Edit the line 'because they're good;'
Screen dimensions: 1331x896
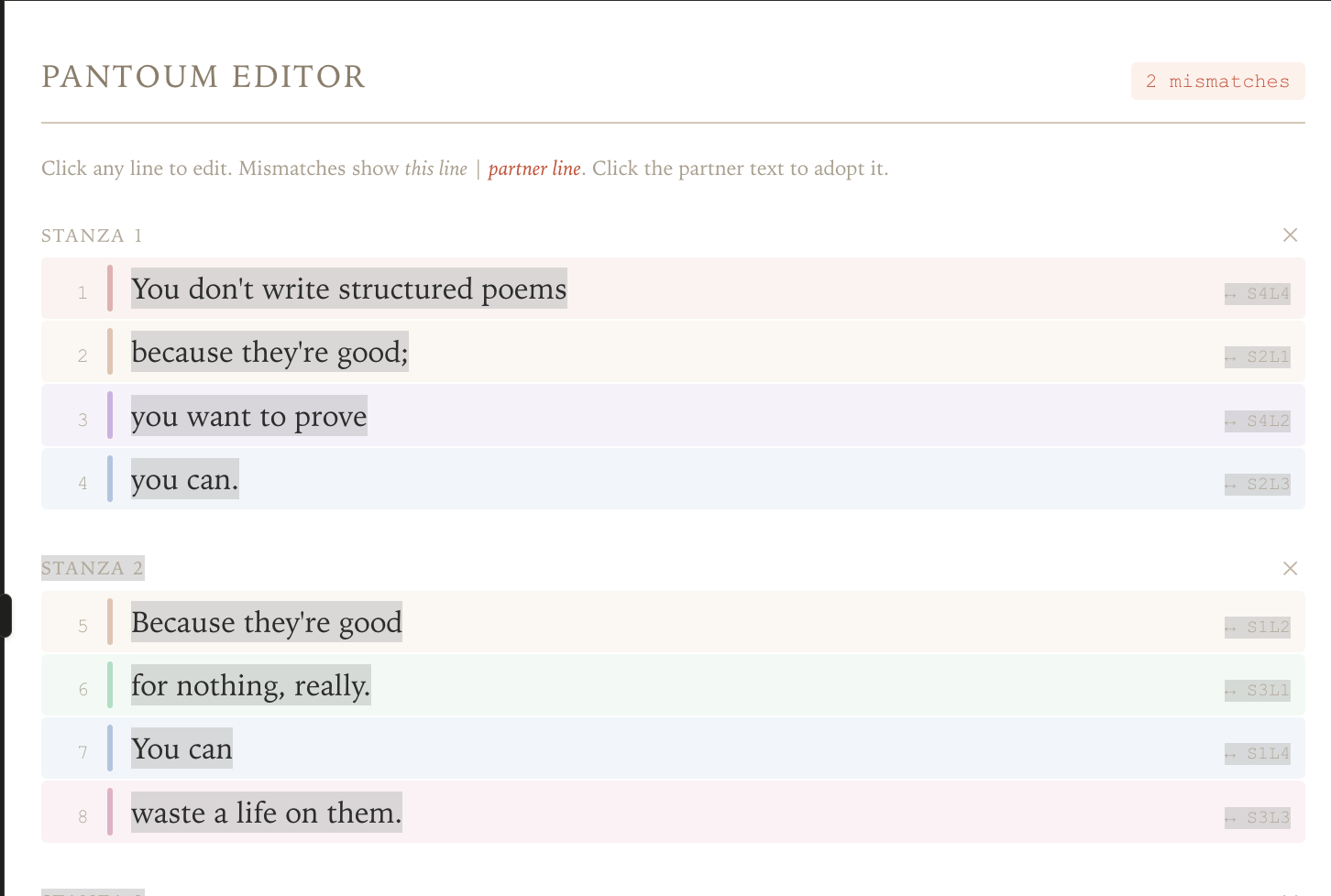269,352
